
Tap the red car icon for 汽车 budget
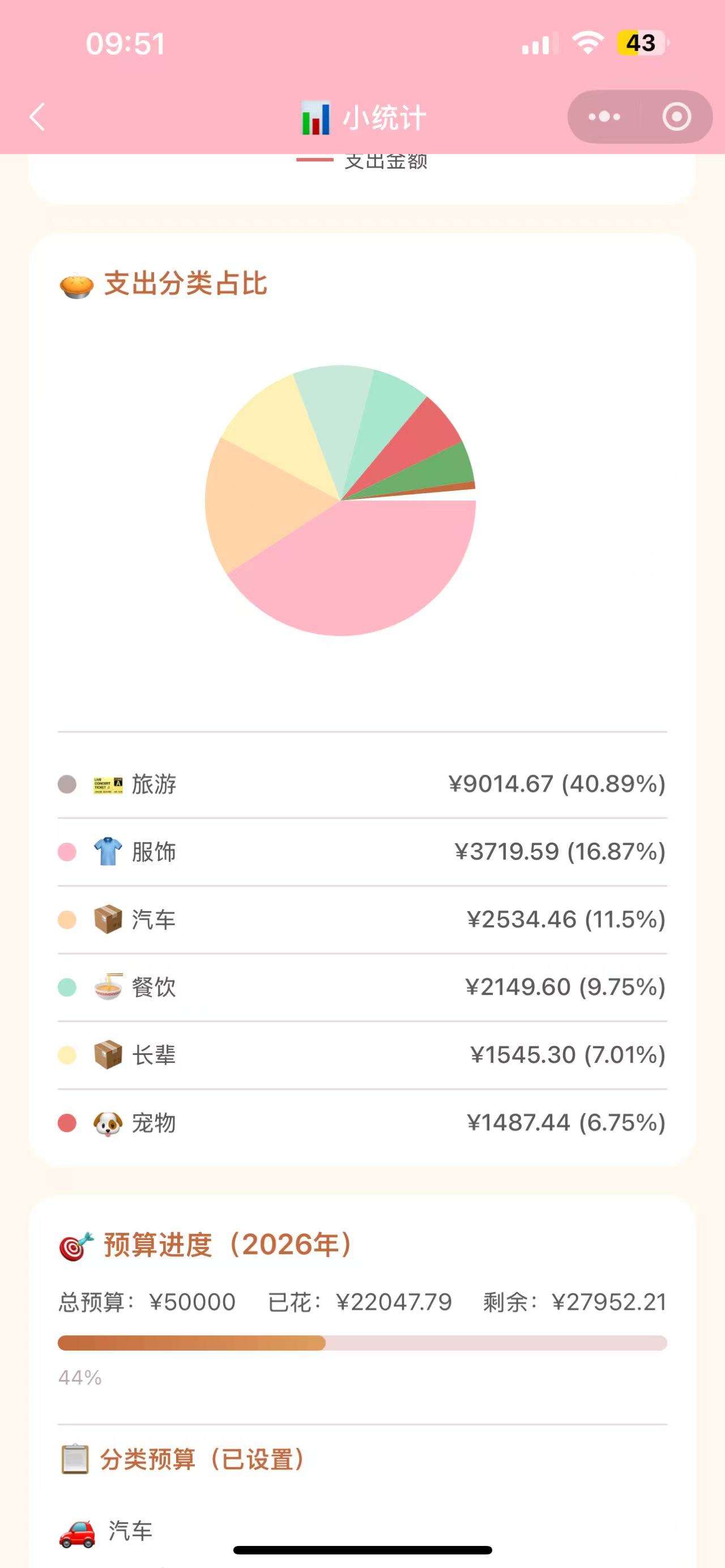click(x=77, y=1533)
